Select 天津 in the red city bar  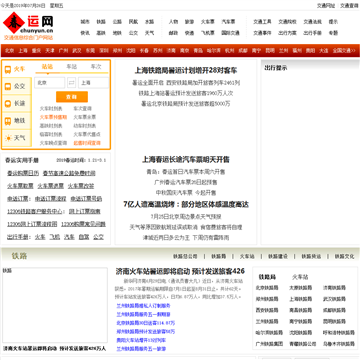pyautogui.click(x=50, y=51)
